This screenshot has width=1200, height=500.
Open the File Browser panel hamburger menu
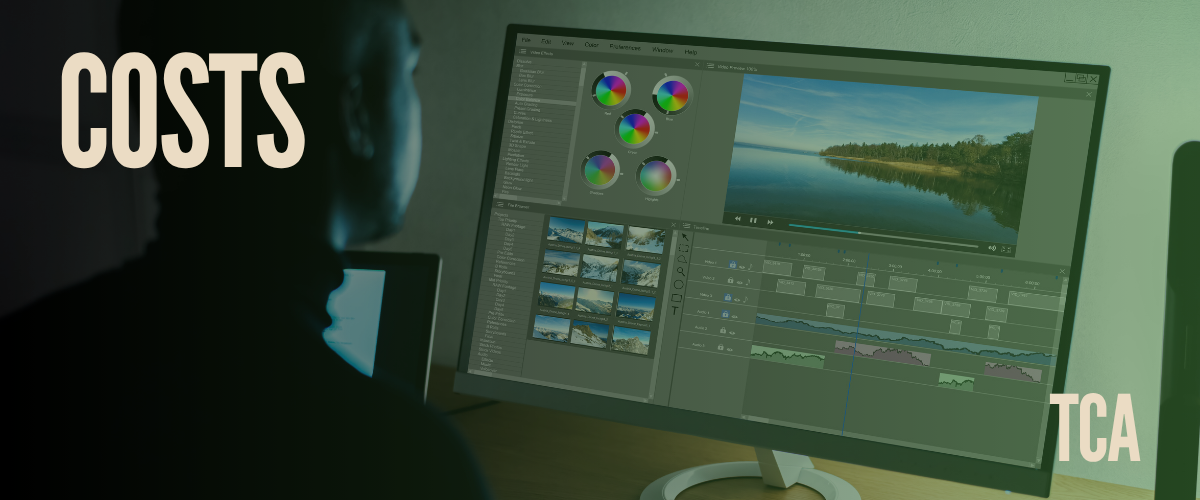[x=499, y=204]
